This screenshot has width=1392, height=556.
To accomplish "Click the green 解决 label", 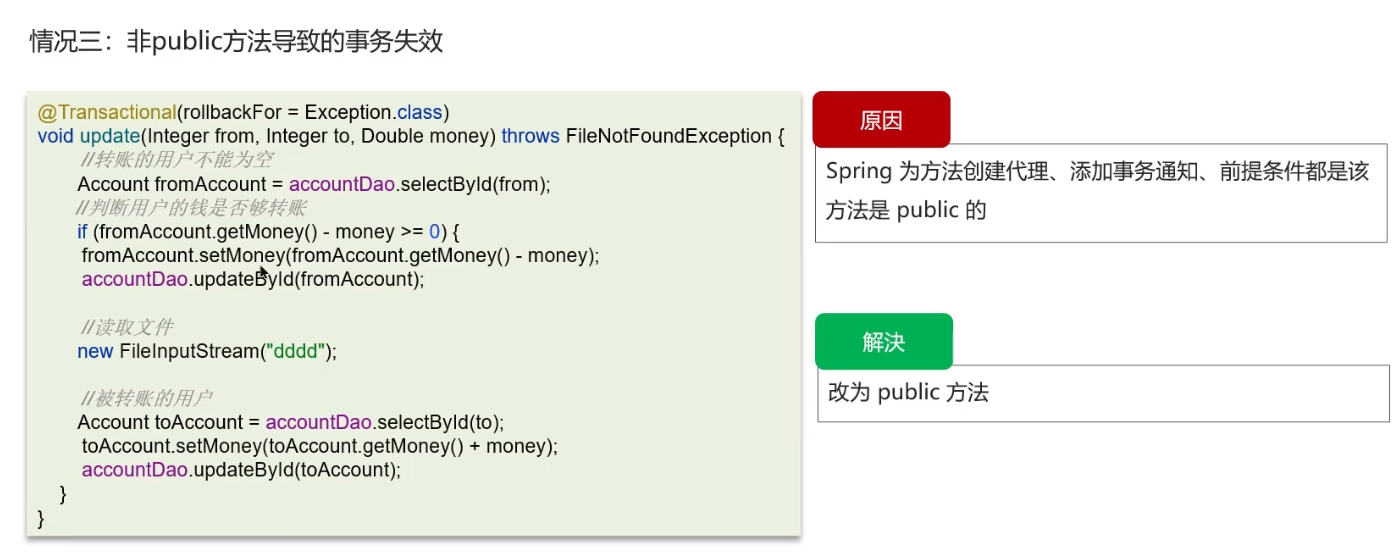I will [x=883, y=342].
